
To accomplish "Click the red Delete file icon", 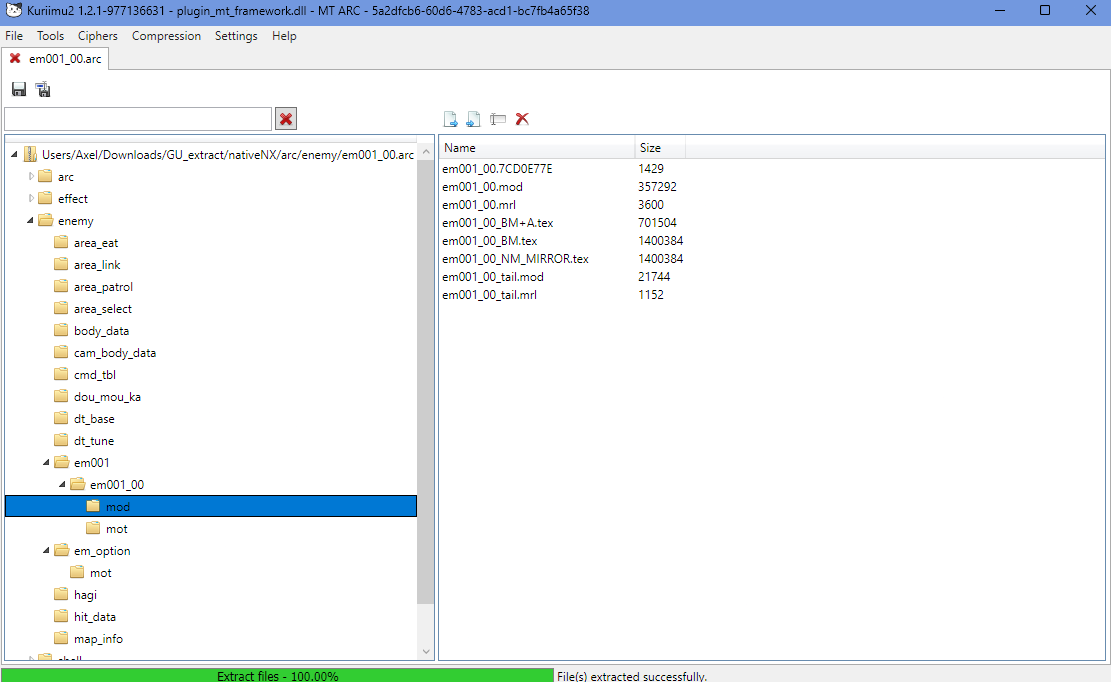I will click(522, 119).
